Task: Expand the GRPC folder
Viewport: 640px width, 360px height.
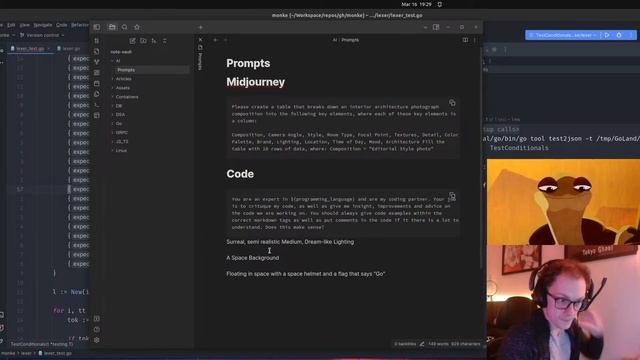Action: pyautogui.click(x=121, y=133)
